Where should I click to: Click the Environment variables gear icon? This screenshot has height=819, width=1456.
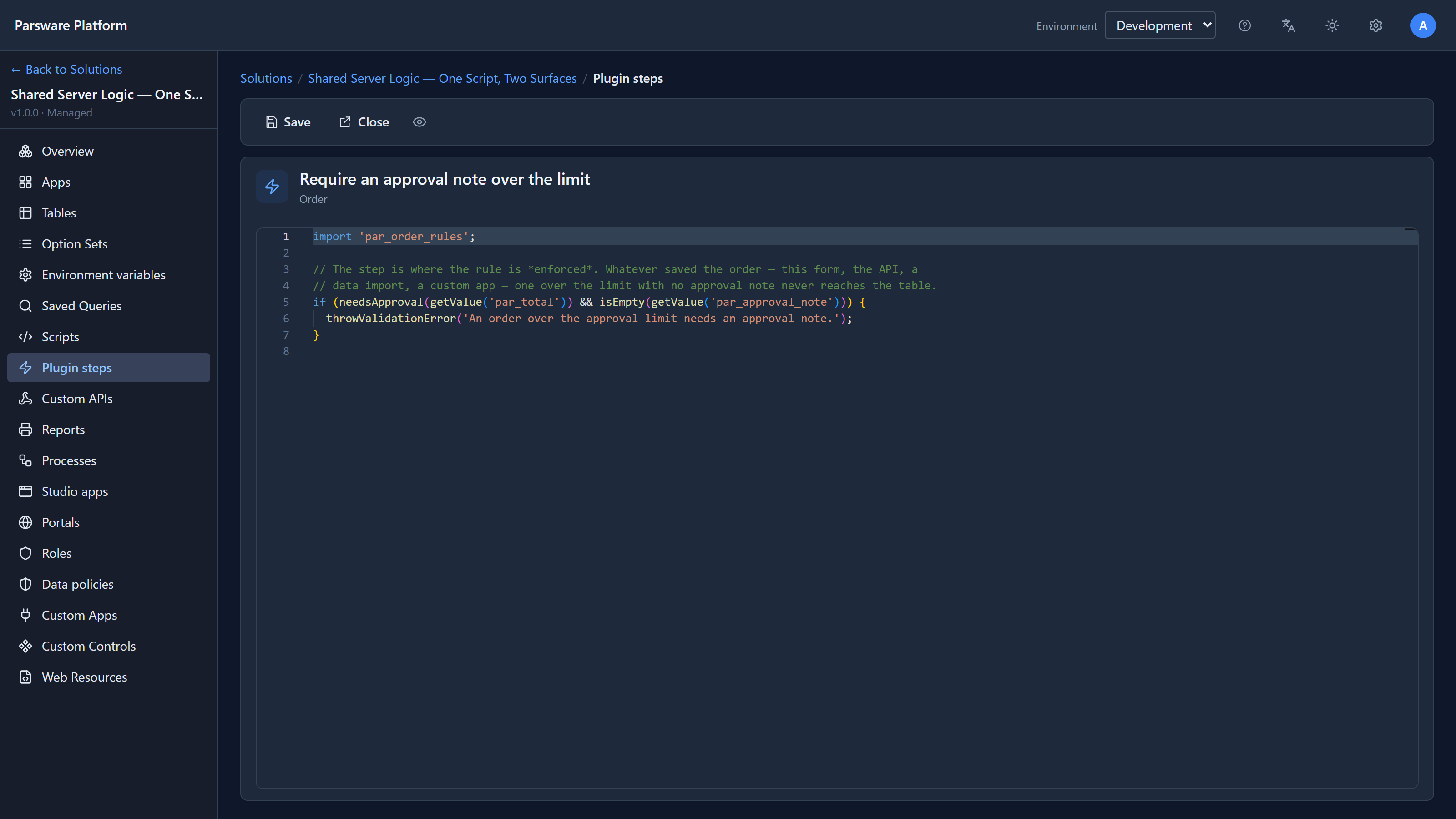(25, 275)
